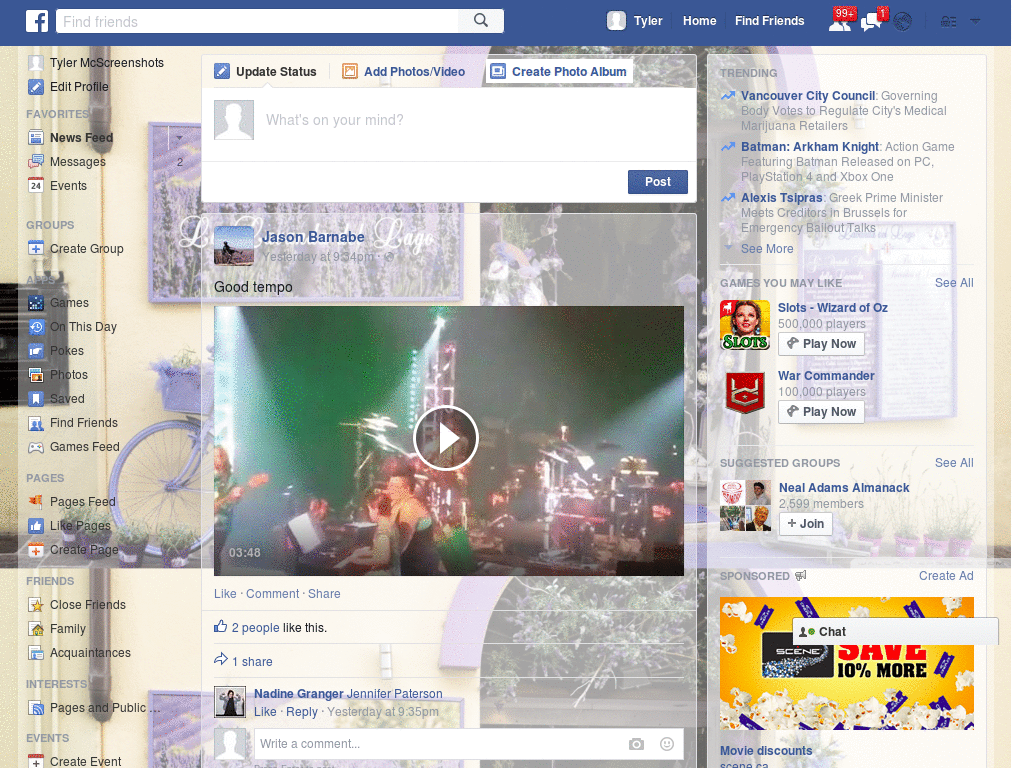Open the Chat bar
Viewport: 1024px width, 768px height.
(x=895, y=632)
